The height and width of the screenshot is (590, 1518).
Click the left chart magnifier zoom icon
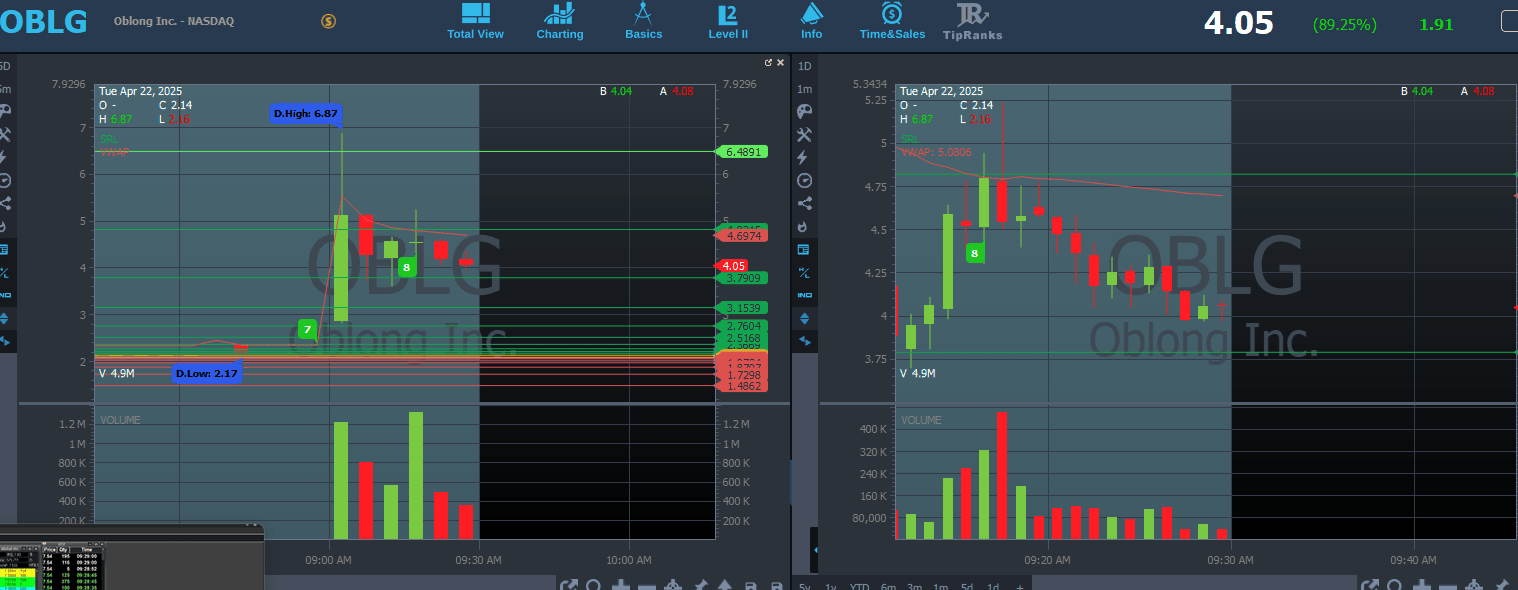point(594,586)
